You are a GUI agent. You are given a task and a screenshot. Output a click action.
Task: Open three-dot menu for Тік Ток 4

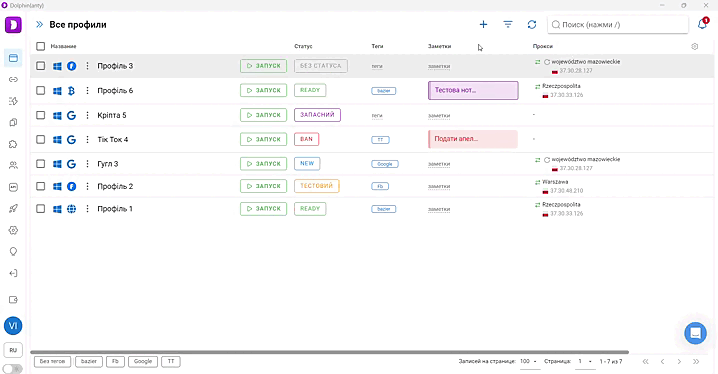(87, 139)
